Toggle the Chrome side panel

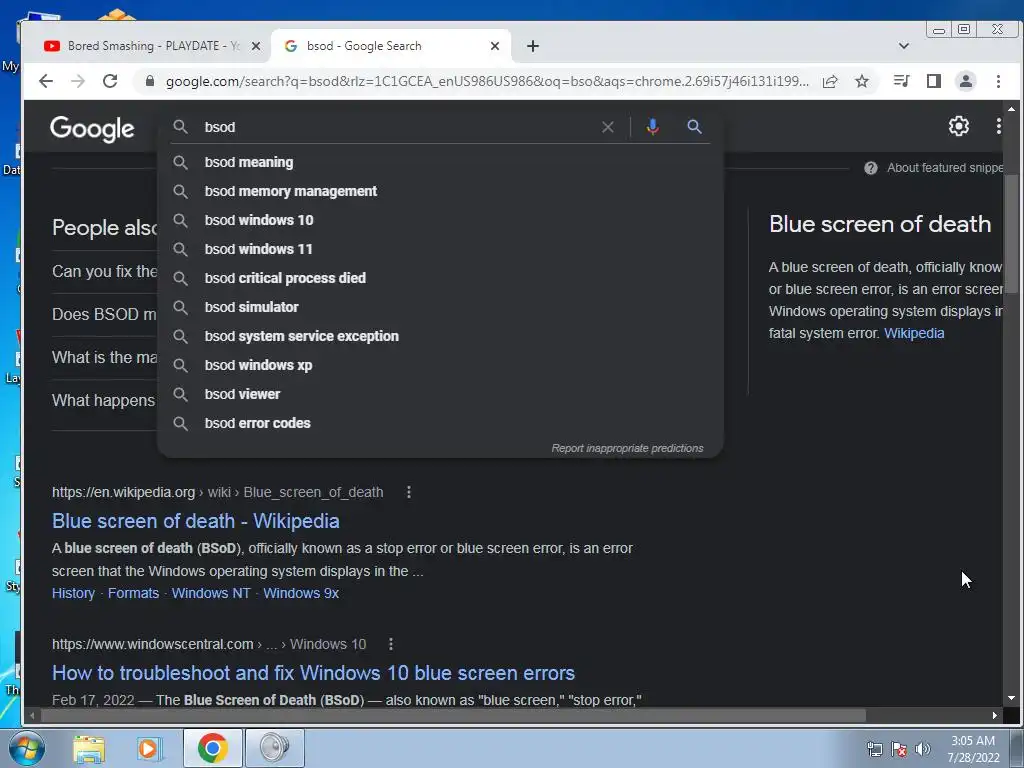pyautogui.click(x=934, y=81)
